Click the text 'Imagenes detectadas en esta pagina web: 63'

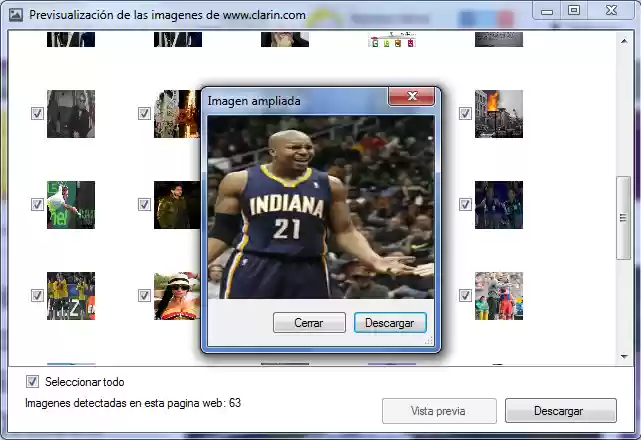click(133, 403)
